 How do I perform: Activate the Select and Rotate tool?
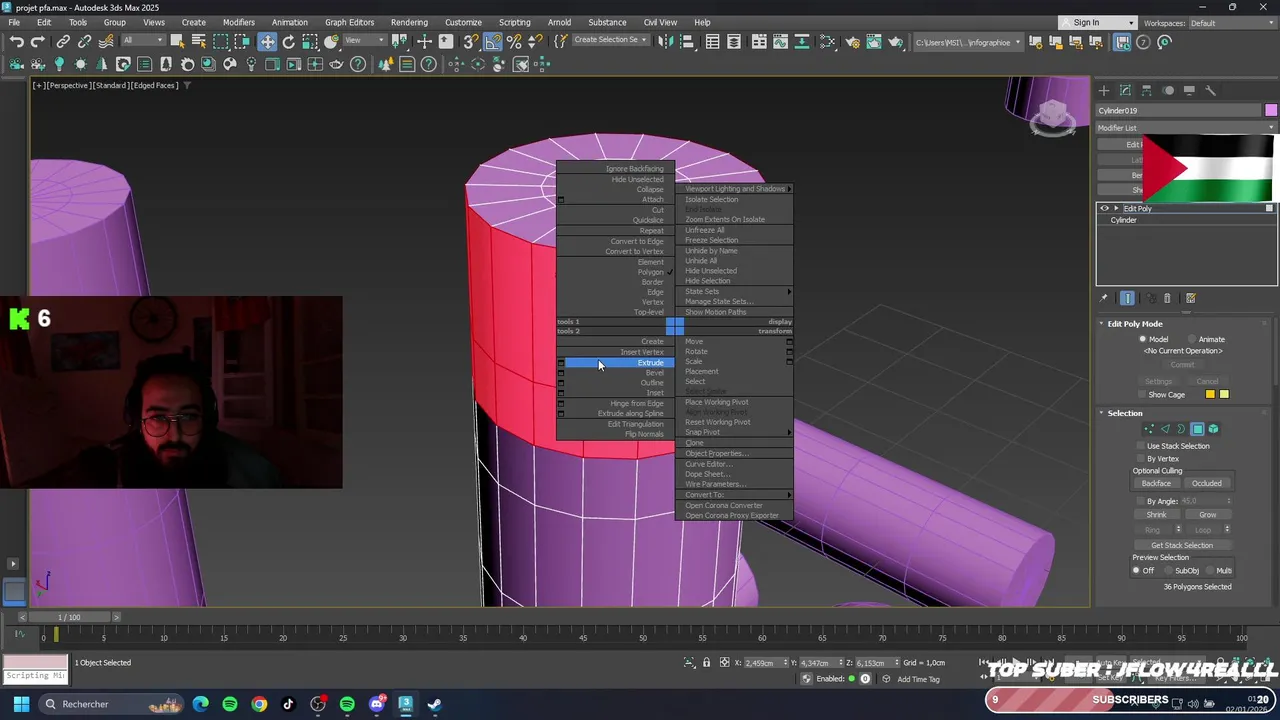click(289, 42)
